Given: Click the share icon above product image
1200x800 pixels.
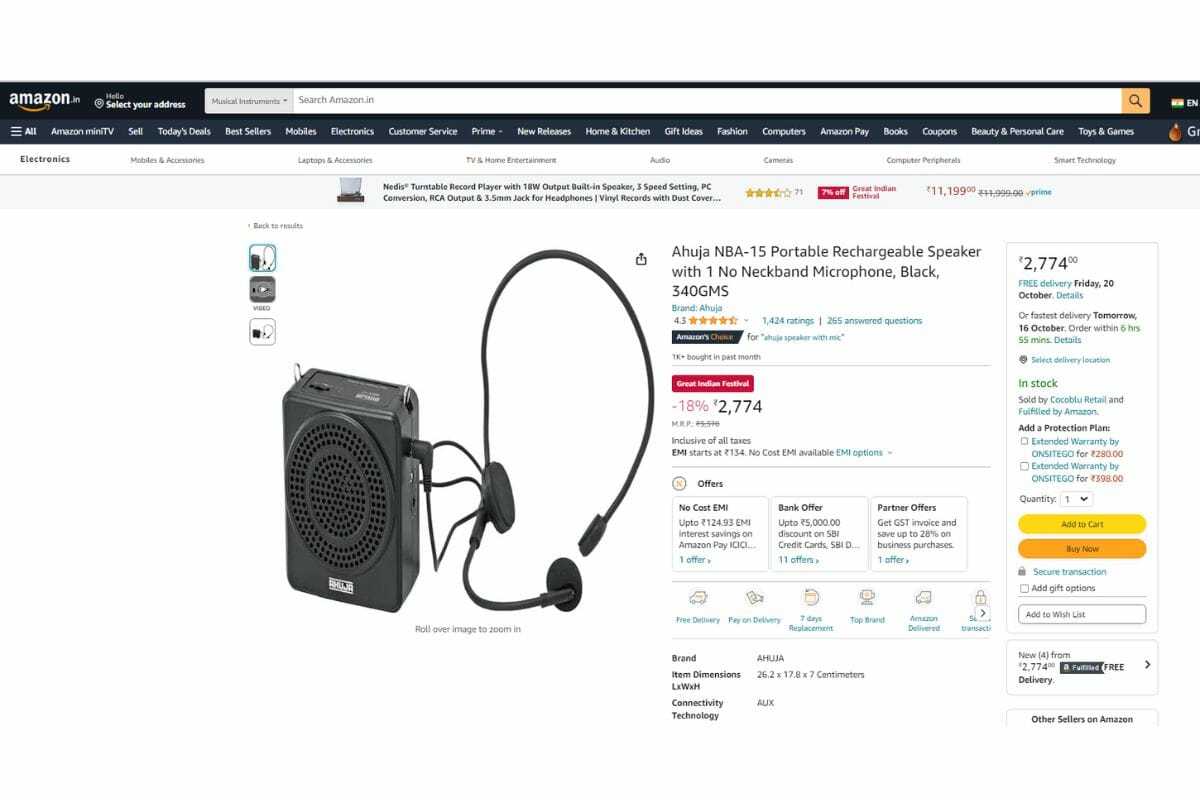Looking at the screenshot, I should pos(641,259).
